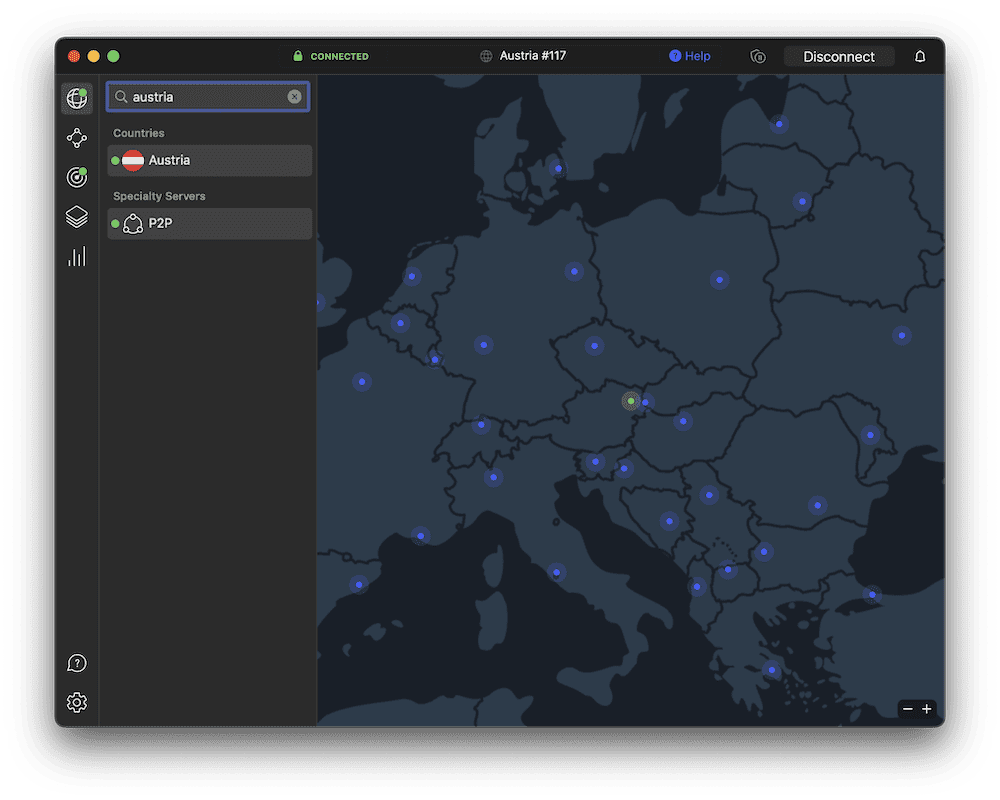This screenshot has width=1000, height=800.
Task: Select the Czech Republic map pin
Action: (594, 346)
